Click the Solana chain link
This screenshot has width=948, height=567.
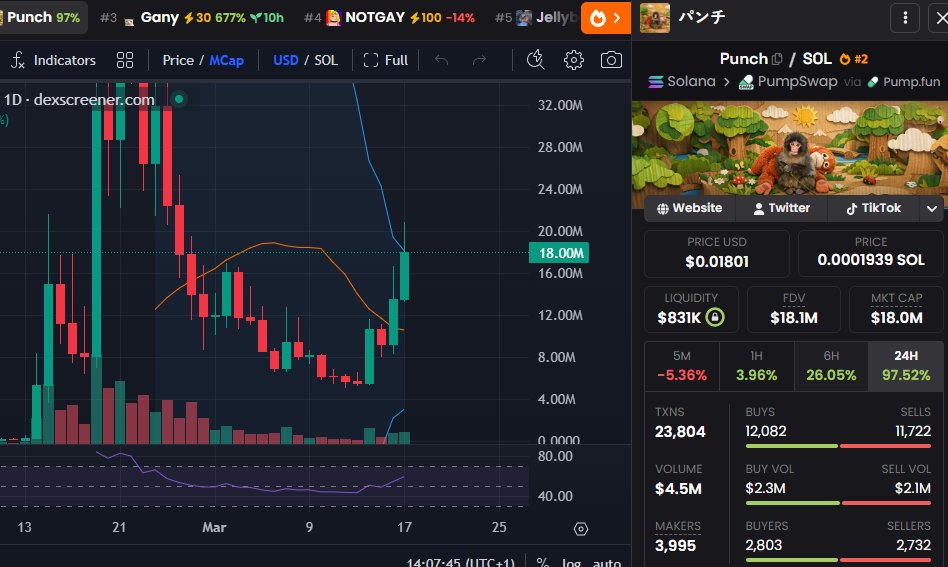click(681, 82)
